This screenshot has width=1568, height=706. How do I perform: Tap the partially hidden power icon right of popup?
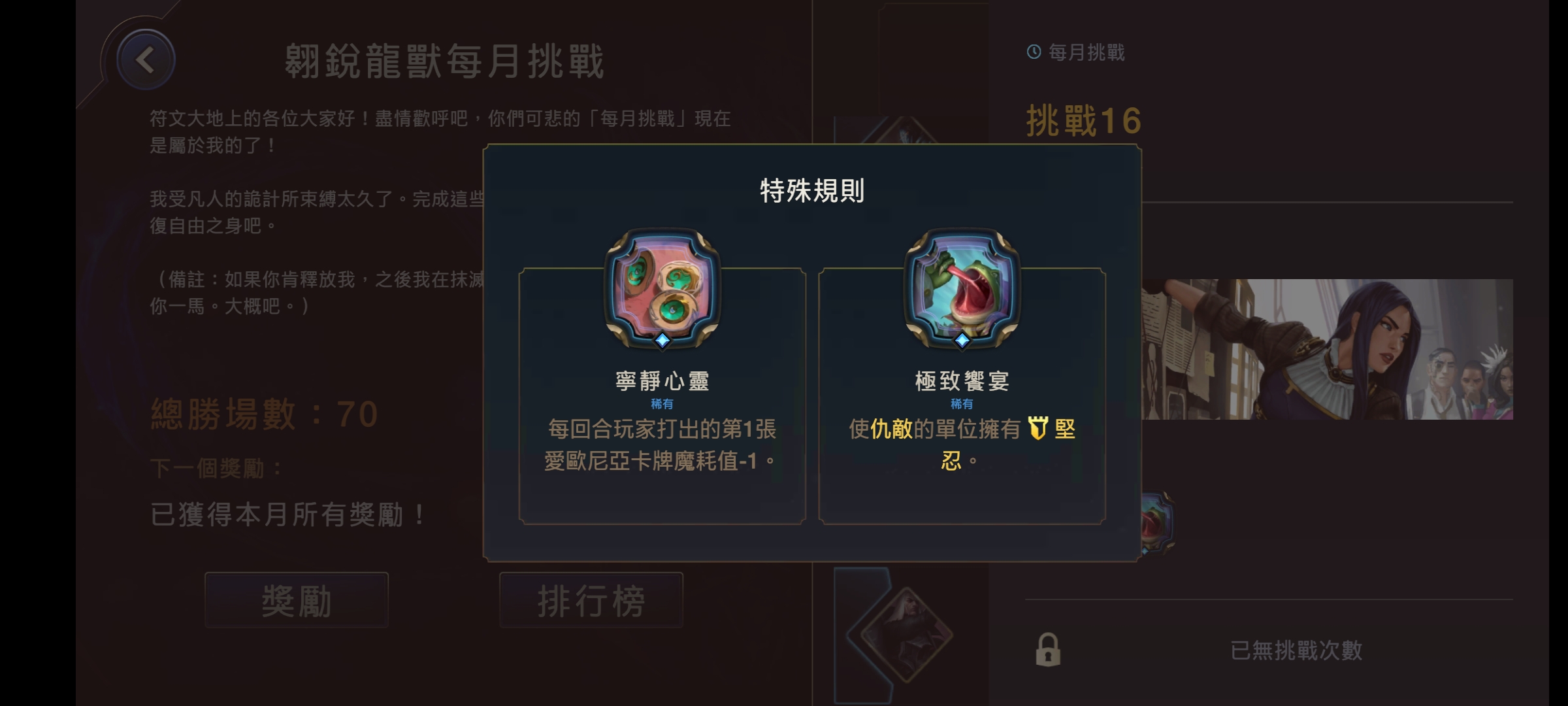(x=1157, y=523)
